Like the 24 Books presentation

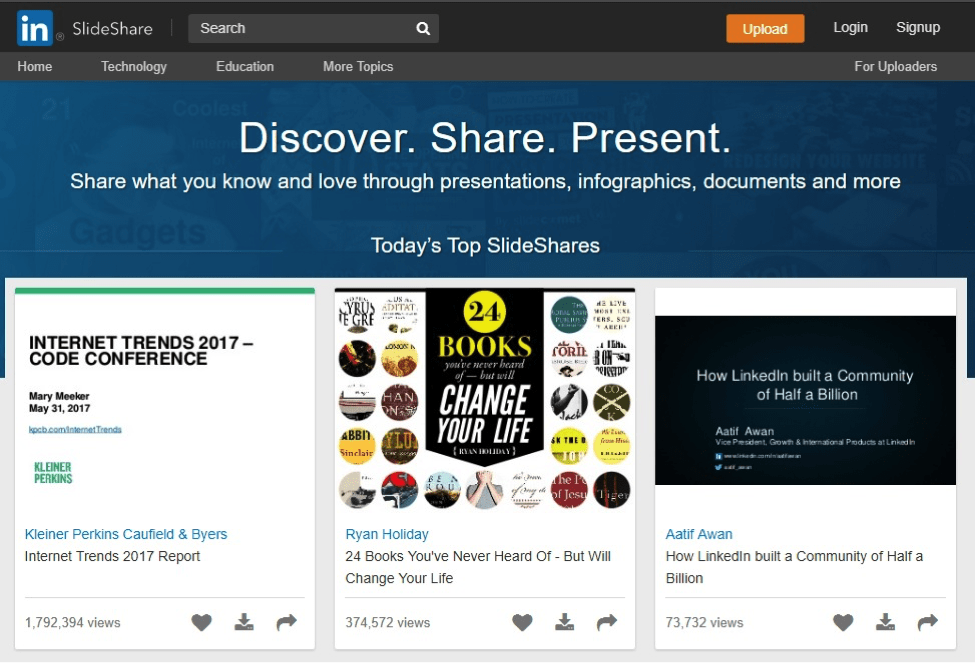522,622
